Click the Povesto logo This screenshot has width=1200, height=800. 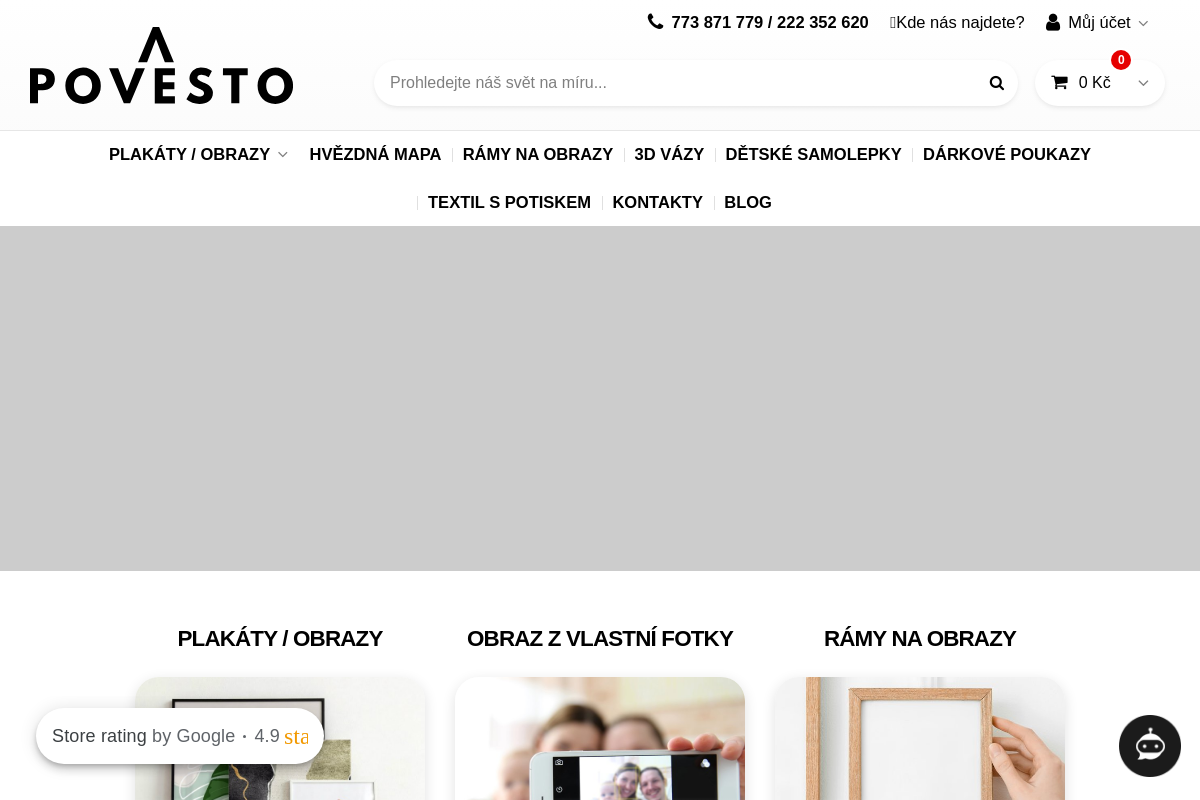tap(161, 66)
